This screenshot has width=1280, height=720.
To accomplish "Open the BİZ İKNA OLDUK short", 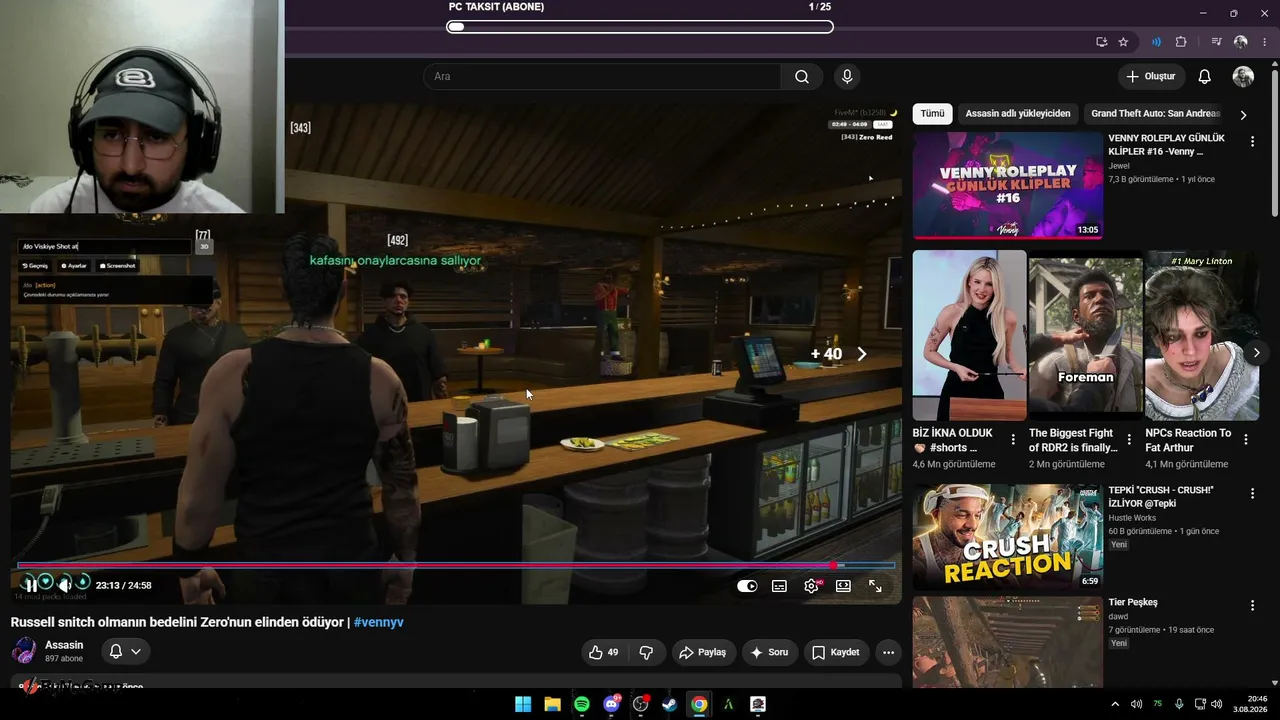I will click(x=969, y=335).
